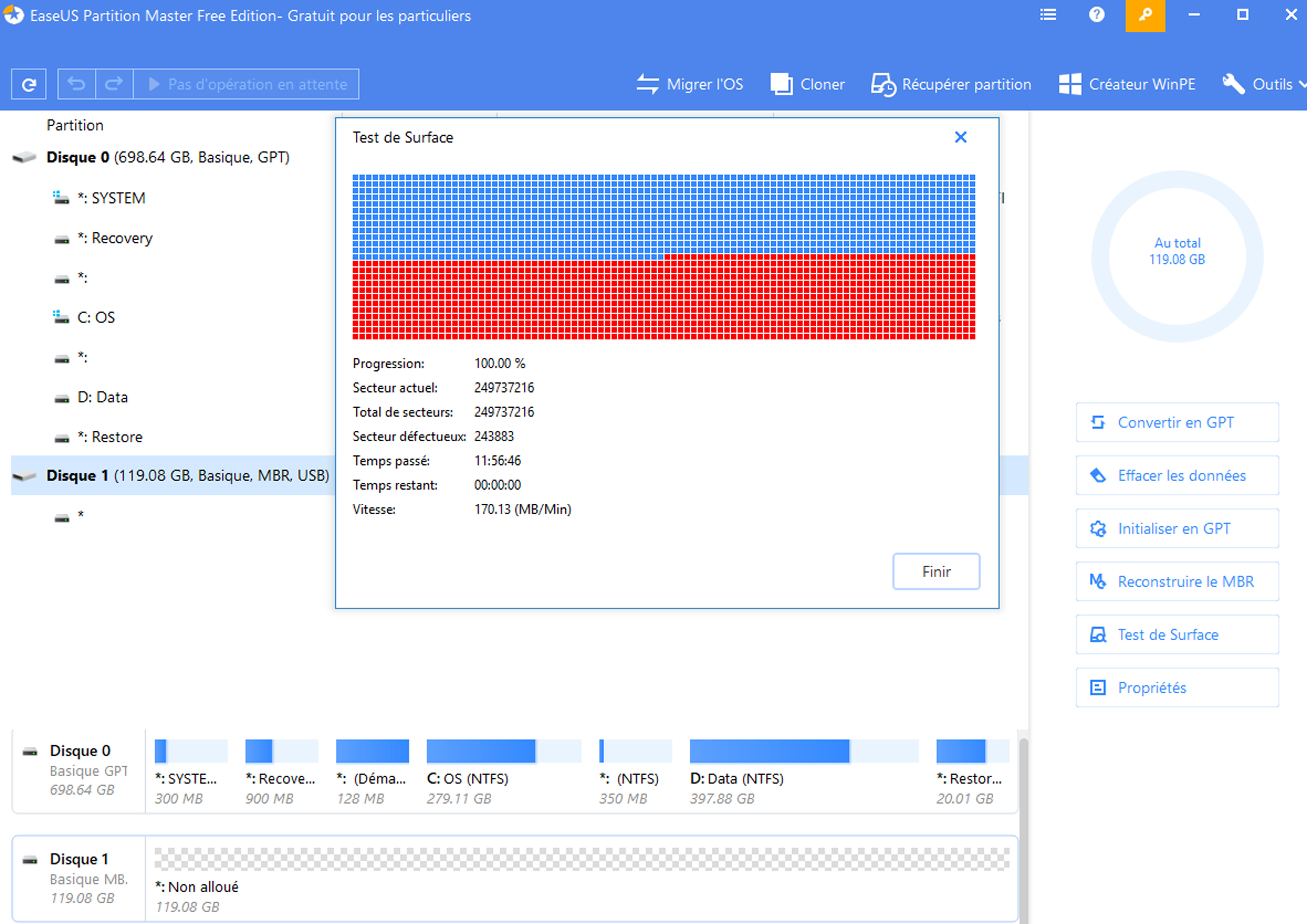
Task: Click the Au total 119.08 GB ring chart
Action: coord(1177,256)
